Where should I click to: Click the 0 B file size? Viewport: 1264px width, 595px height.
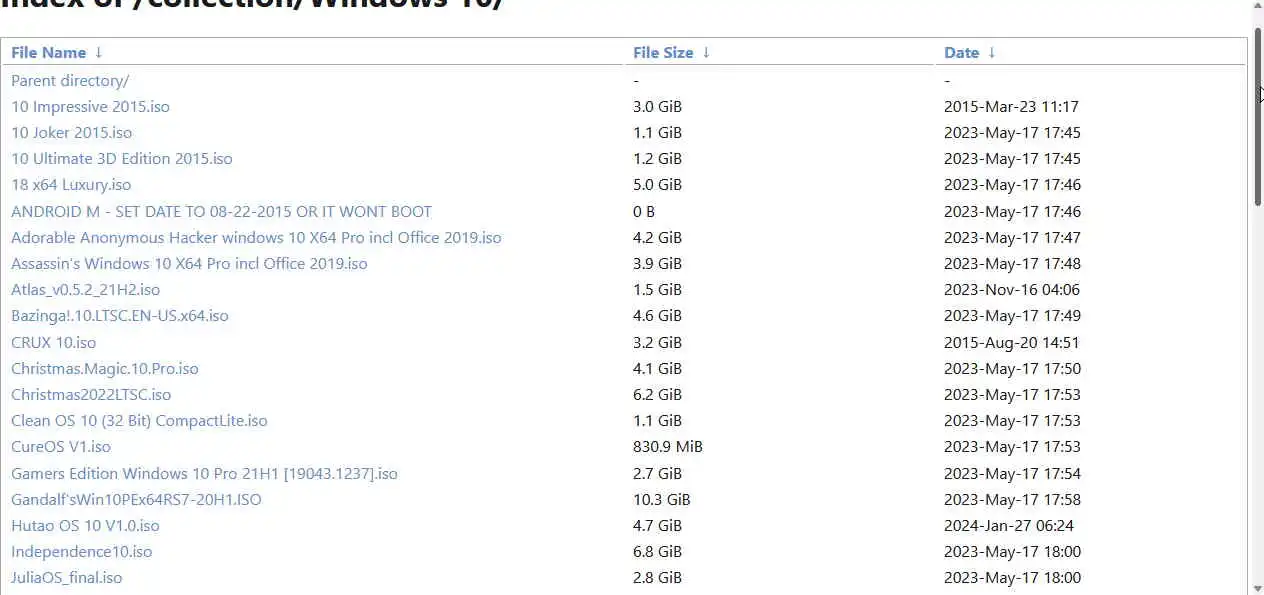(x=644, y=212)
